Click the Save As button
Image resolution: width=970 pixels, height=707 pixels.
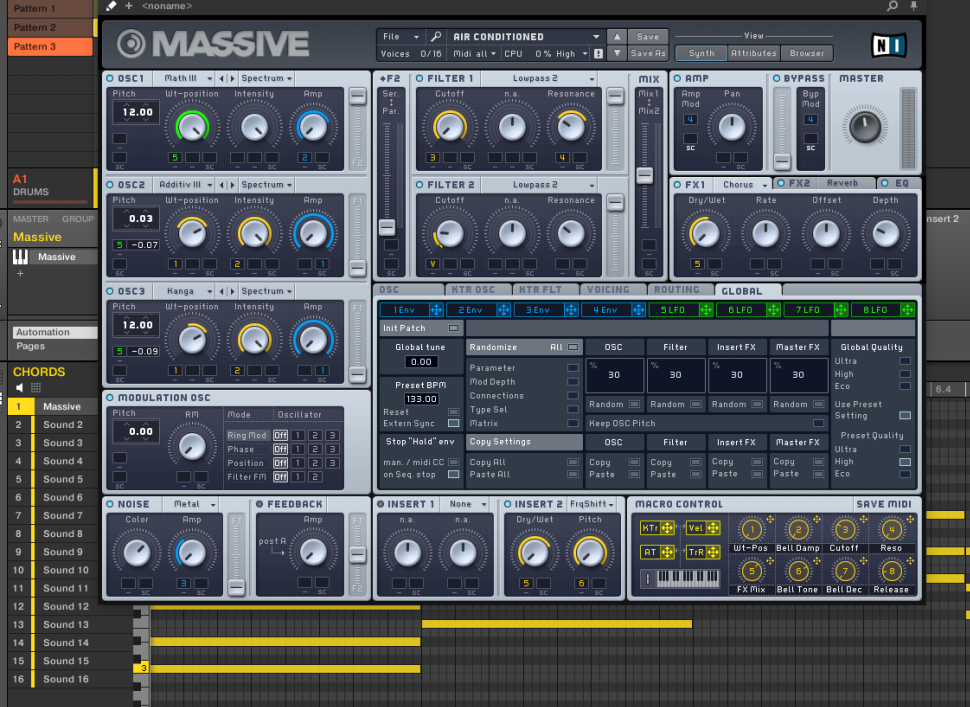coord(647,54)
